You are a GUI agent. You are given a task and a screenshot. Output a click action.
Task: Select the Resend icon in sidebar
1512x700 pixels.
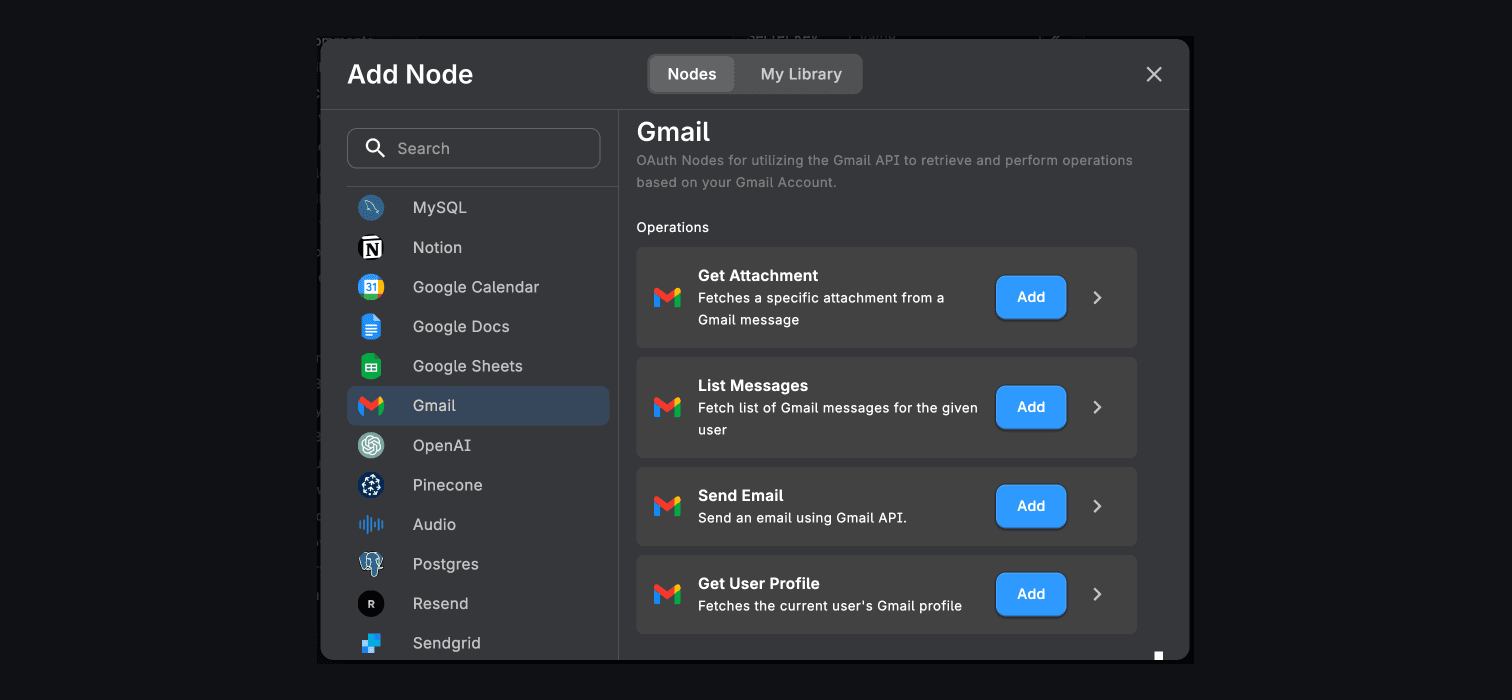coord(371,604)
